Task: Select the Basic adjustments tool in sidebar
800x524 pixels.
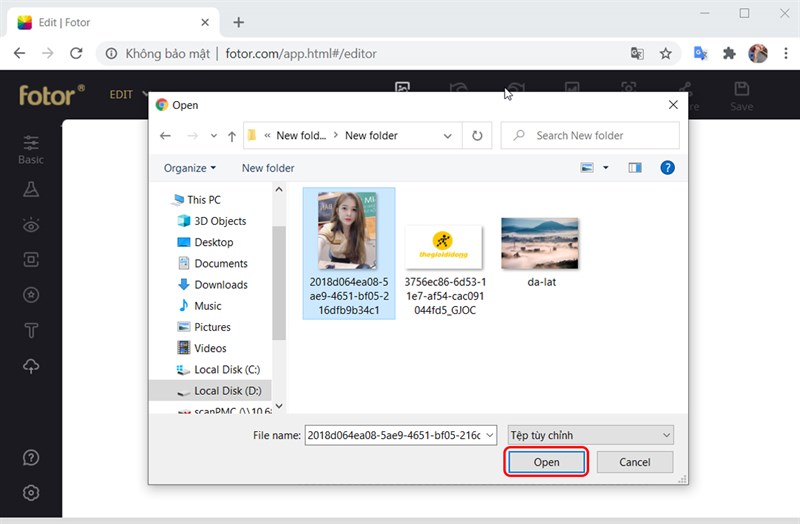Action: point(31,149)
